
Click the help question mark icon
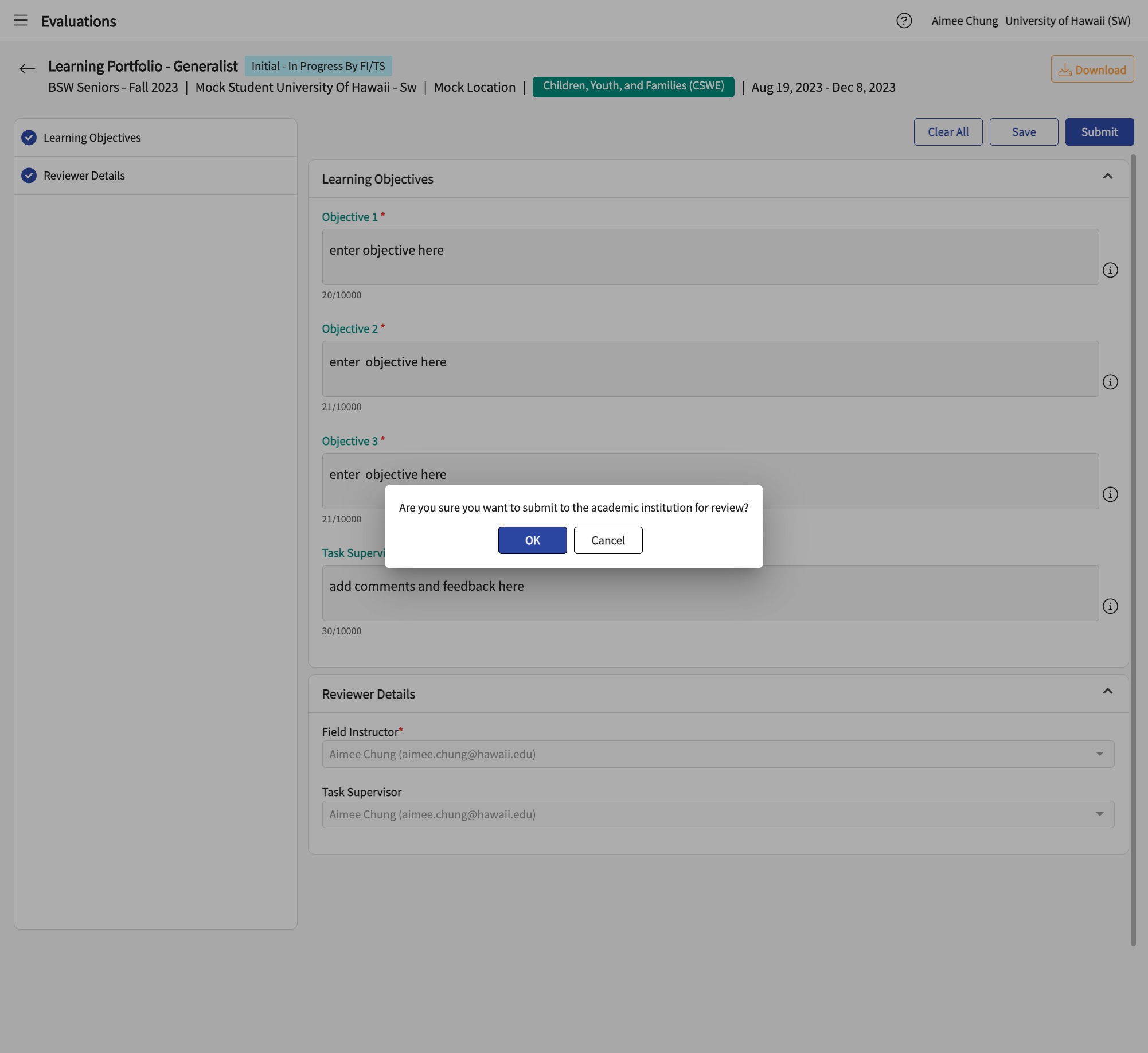[904, 21]
